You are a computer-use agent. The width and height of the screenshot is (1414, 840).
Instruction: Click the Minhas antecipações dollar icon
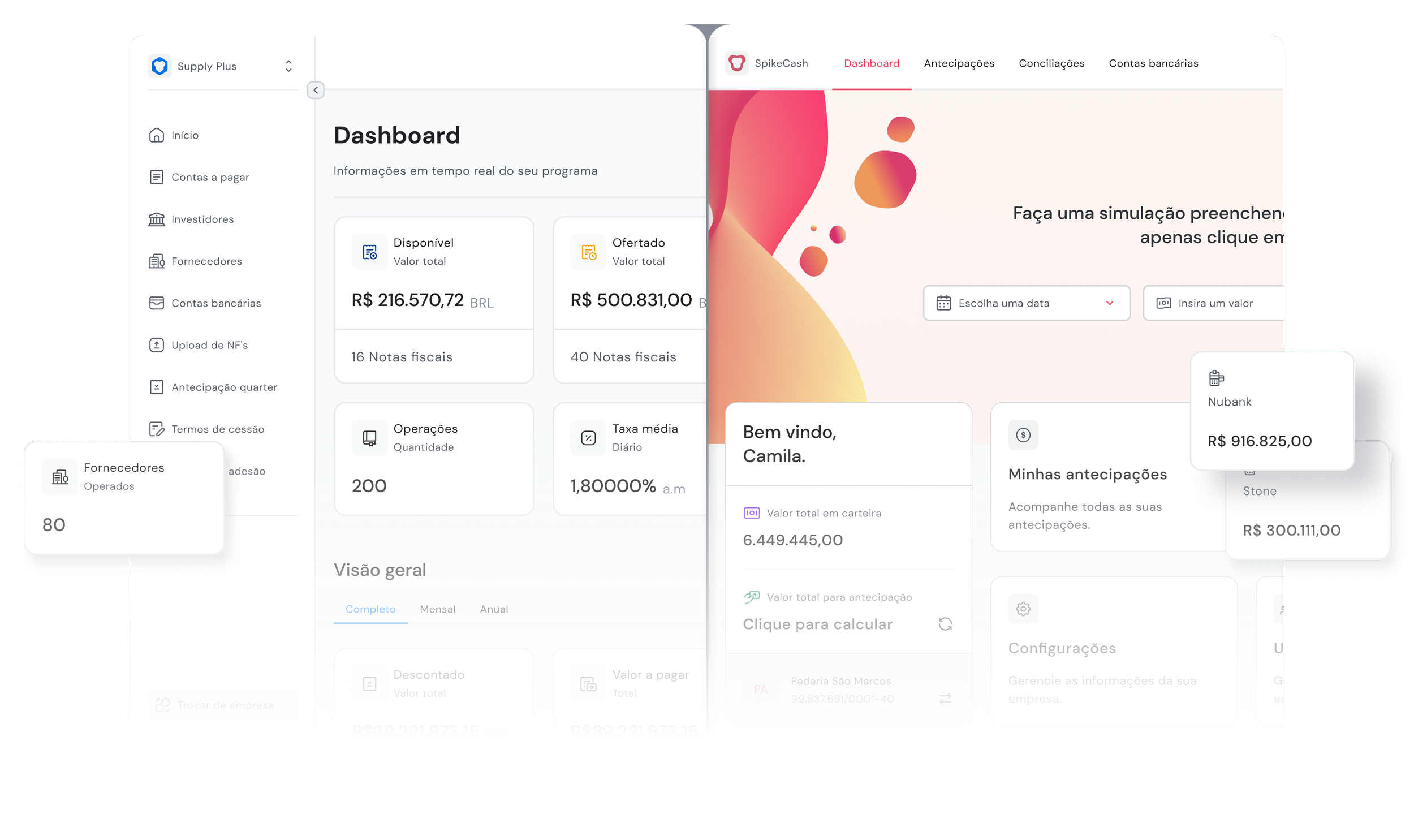[x=1023, y=436]
